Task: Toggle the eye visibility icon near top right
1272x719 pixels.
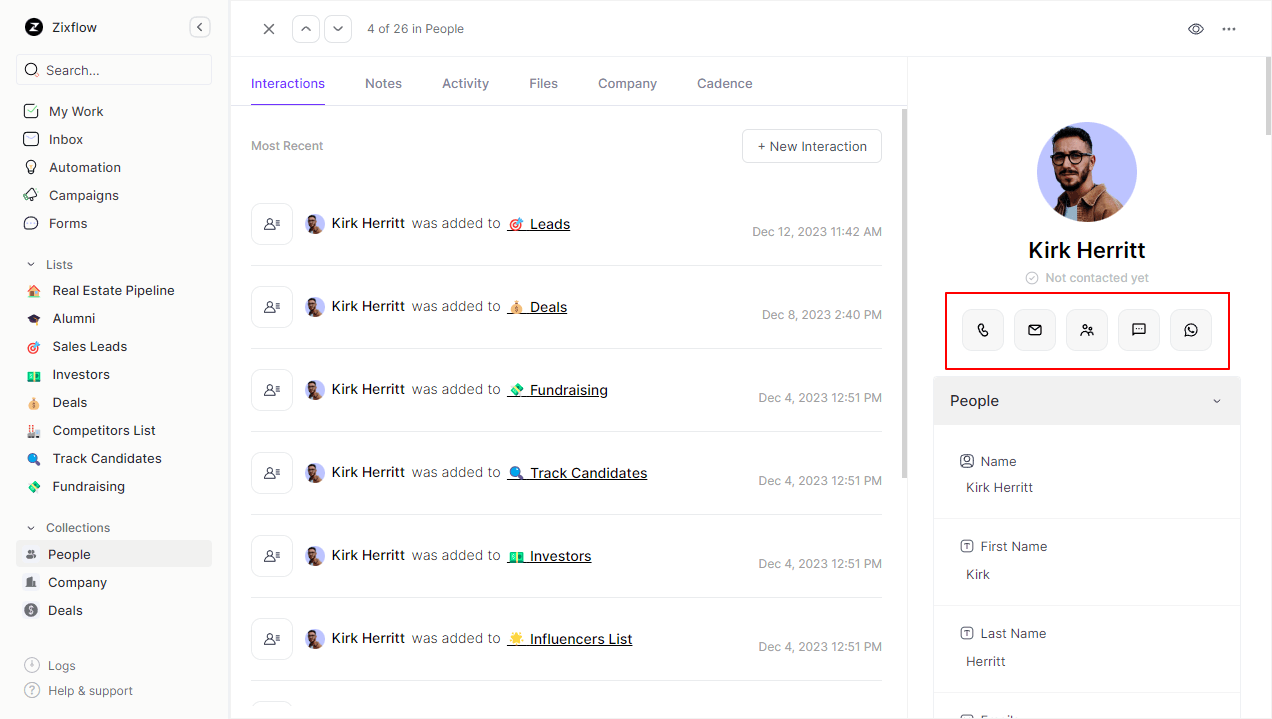Action: click(x=1195, y=29)
